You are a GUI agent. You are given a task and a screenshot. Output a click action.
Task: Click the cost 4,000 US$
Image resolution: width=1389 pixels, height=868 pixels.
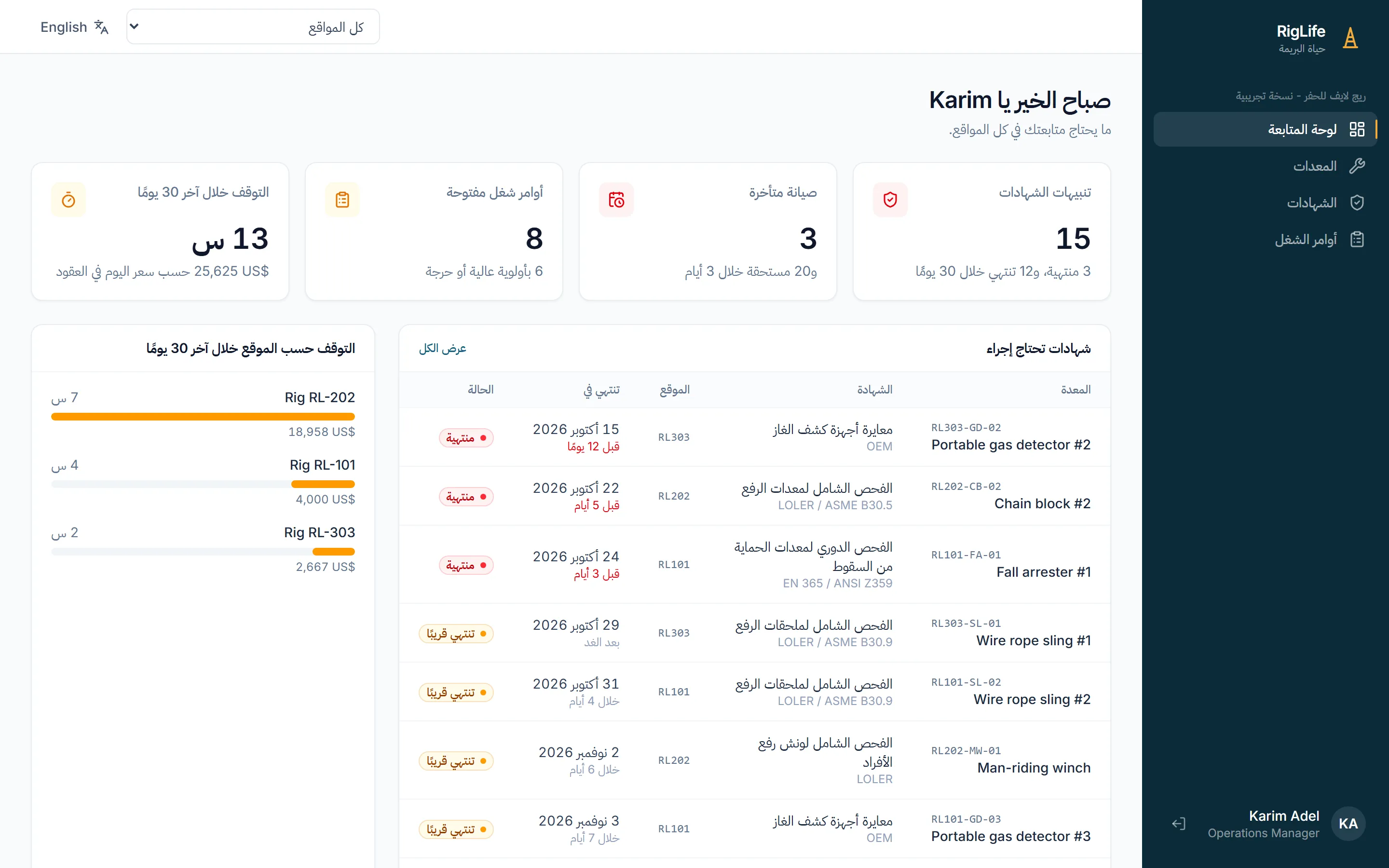[325, 500]
